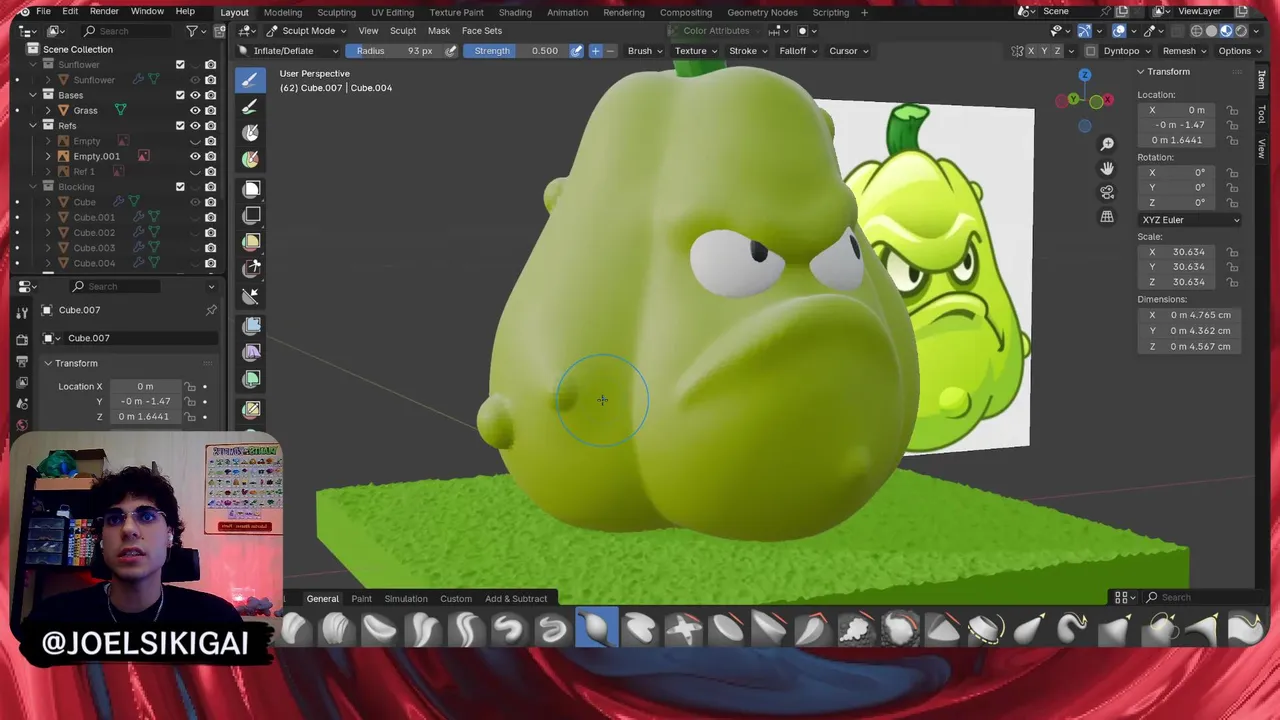The image size is (1280, 720).
Task: Click the hand pan viewport icon
Action: click(x=1107, y=168)
